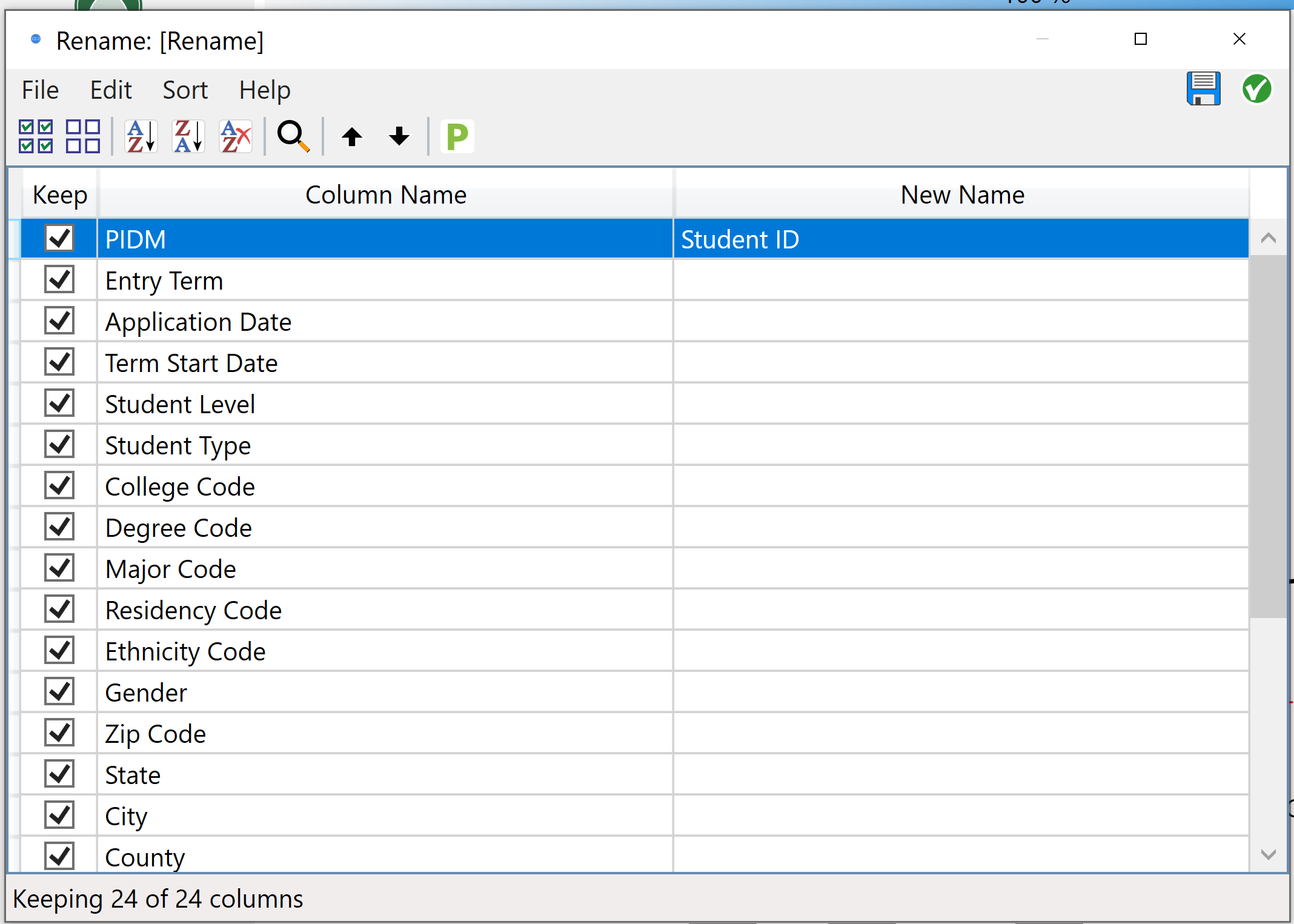
Task: Open the search magnifier tool
Action: [293, 136]
